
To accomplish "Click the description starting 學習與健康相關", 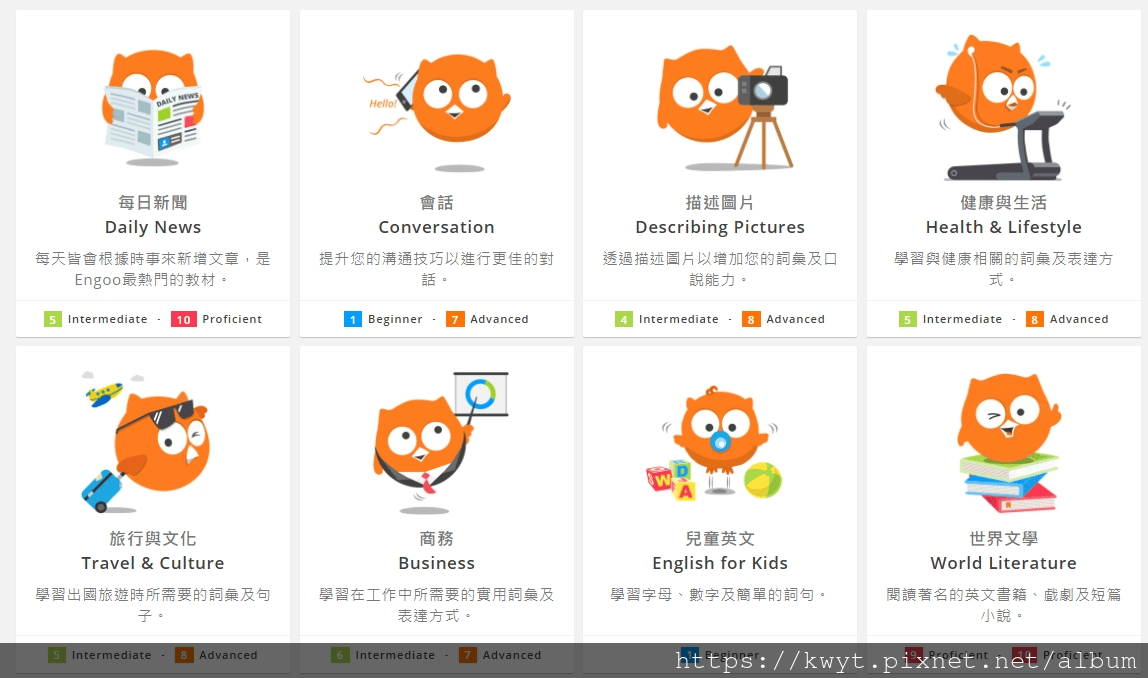I will (x=1004, y=269).
